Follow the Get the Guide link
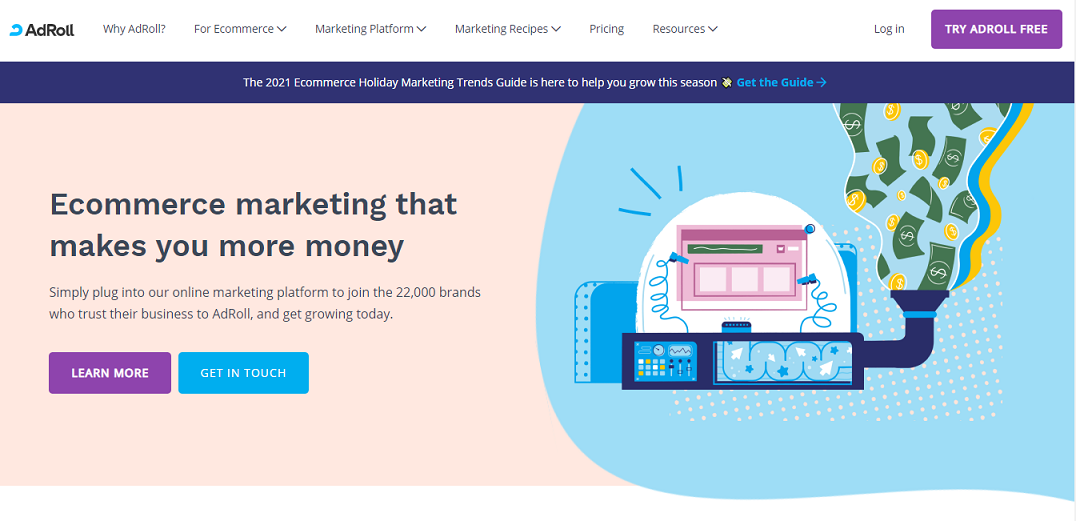The image size is (1076, 521). click(782, 82)
